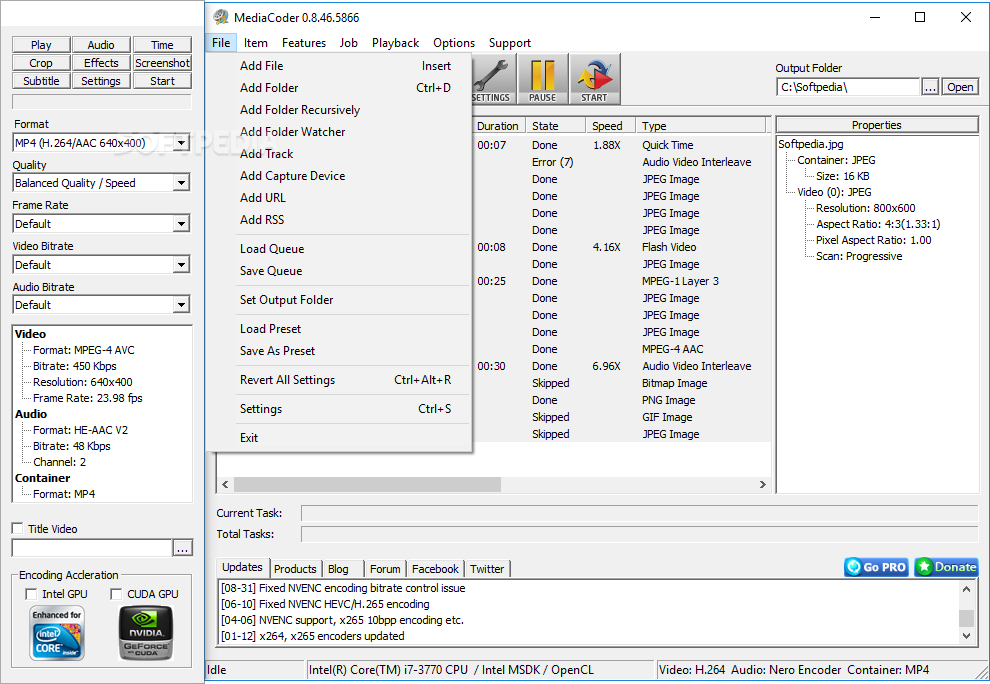The image size is (990, 684).
Task: Click the Title Video path field
Action: [x=92, y=548]
